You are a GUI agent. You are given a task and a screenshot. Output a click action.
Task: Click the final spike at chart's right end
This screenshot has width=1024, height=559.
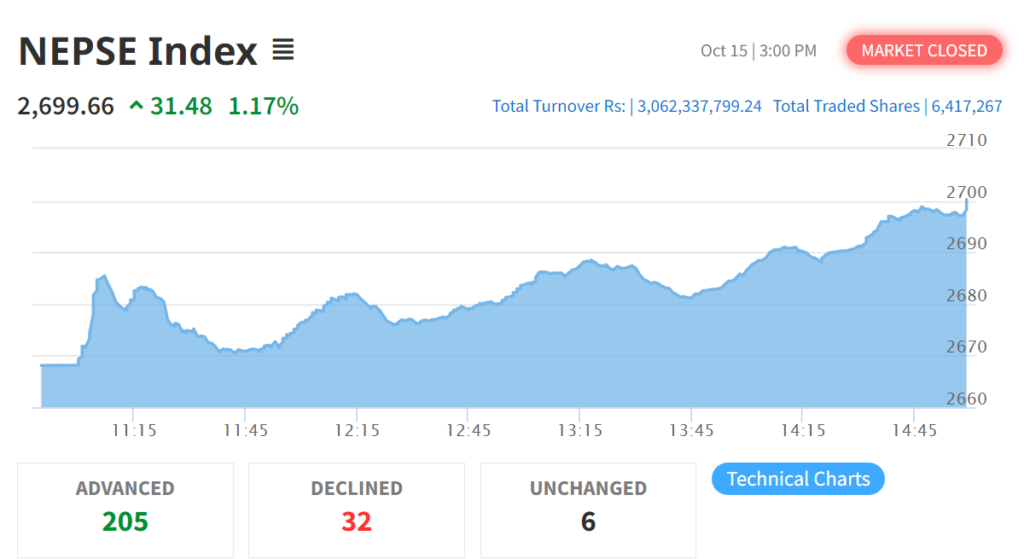[x=966, y=203]
